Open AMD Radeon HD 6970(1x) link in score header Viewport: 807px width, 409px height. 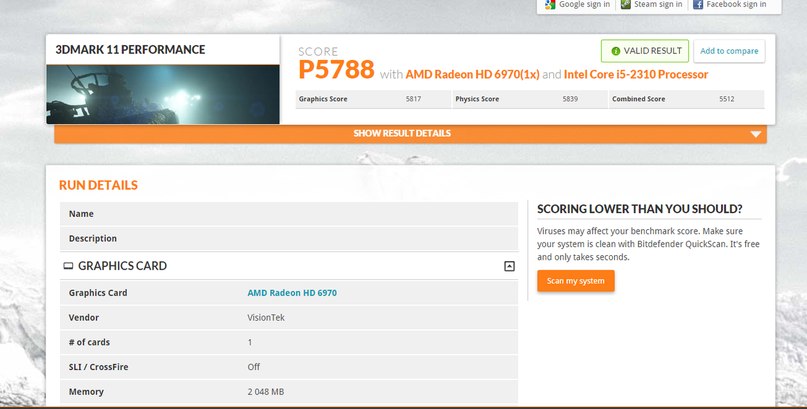[472, 75]
